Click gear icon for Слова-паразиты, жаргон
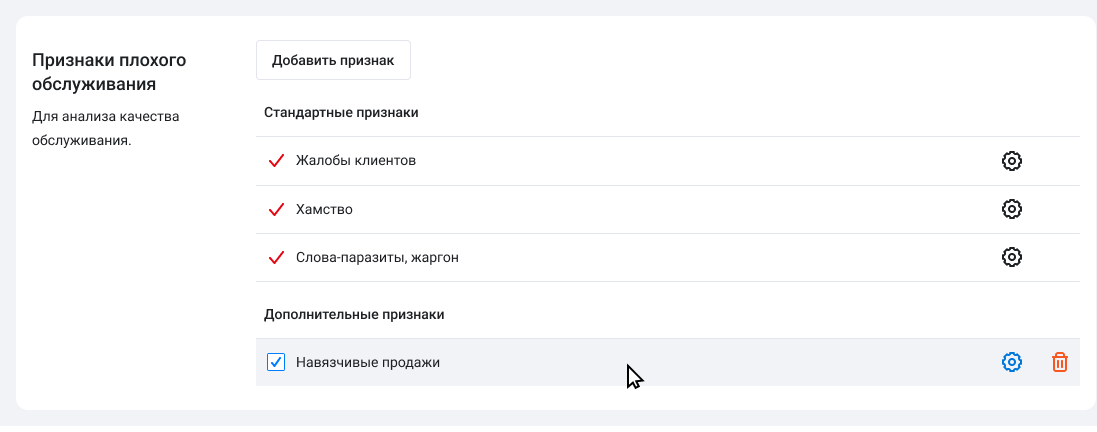 click(1011, 257)
